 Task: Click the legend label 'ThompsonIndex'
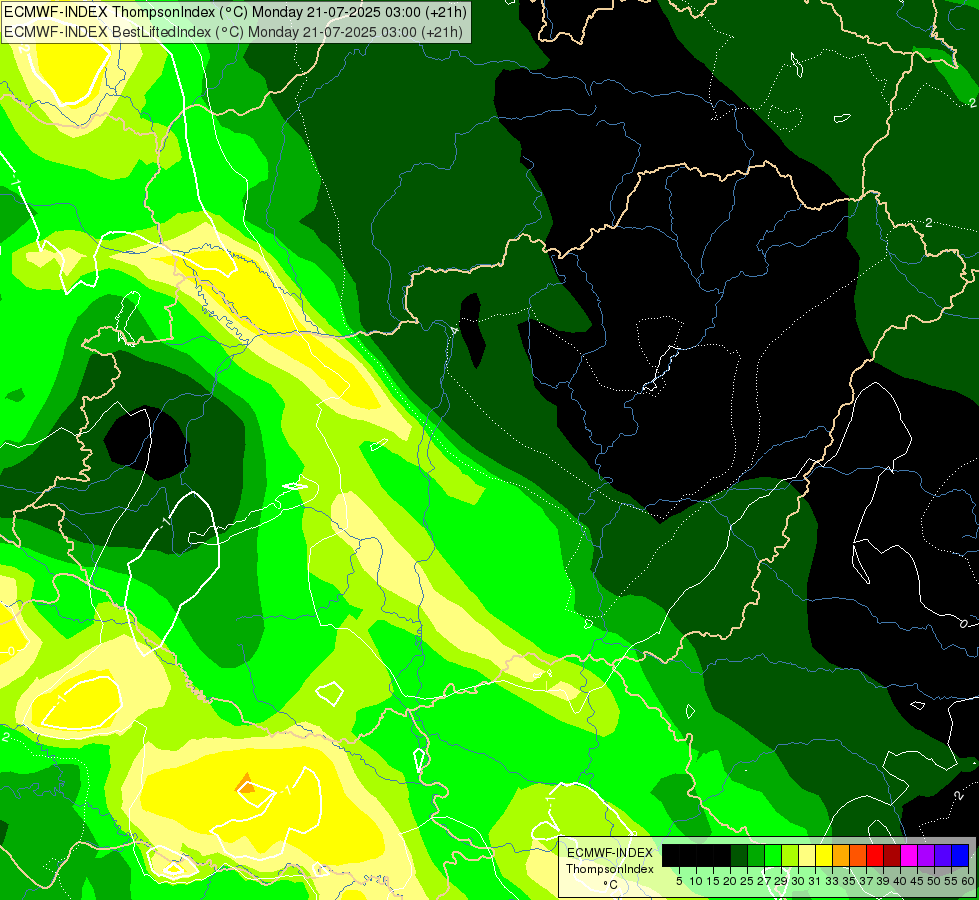(x=609, y=869)
